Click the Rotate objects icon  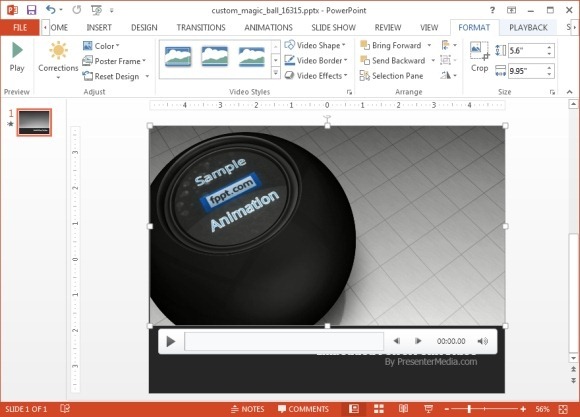[x=449, y=75]
